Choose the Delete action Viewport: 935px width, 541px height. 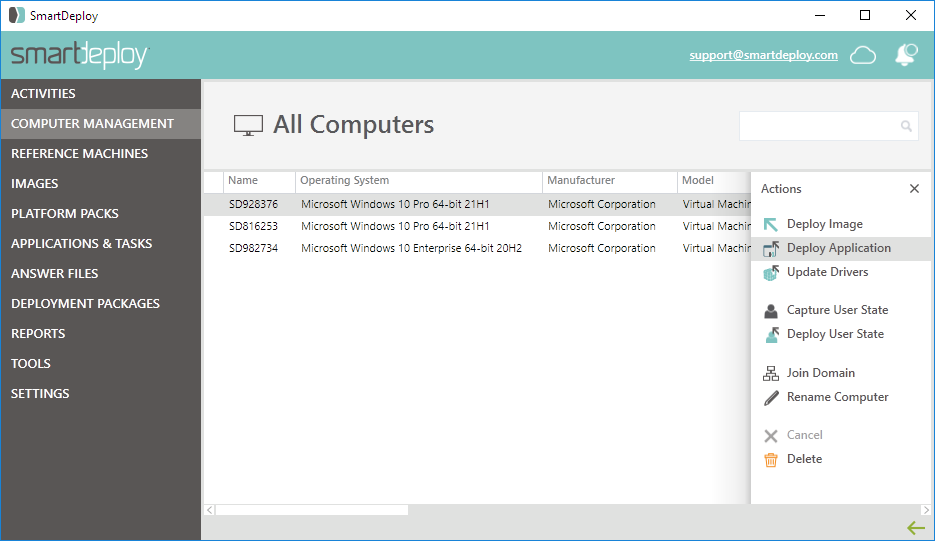(841, 459)
